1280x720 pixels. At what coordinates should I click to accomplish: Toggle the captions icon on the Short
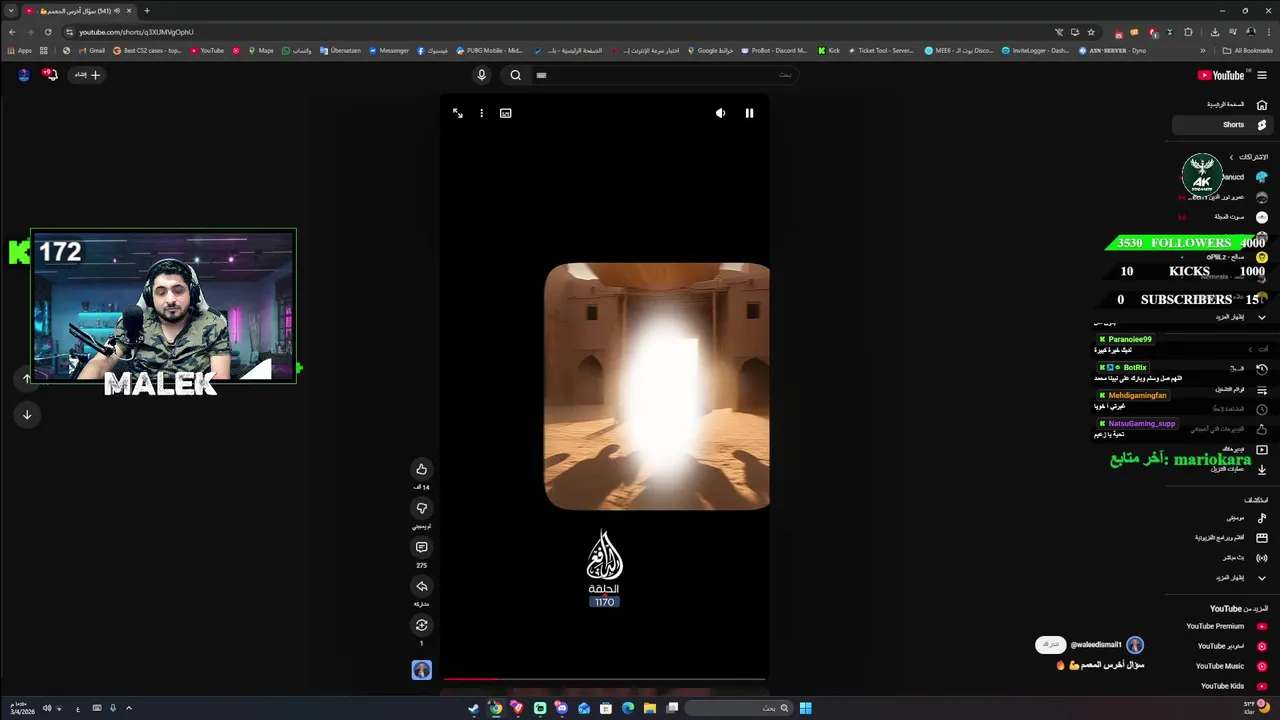point(505,113)
